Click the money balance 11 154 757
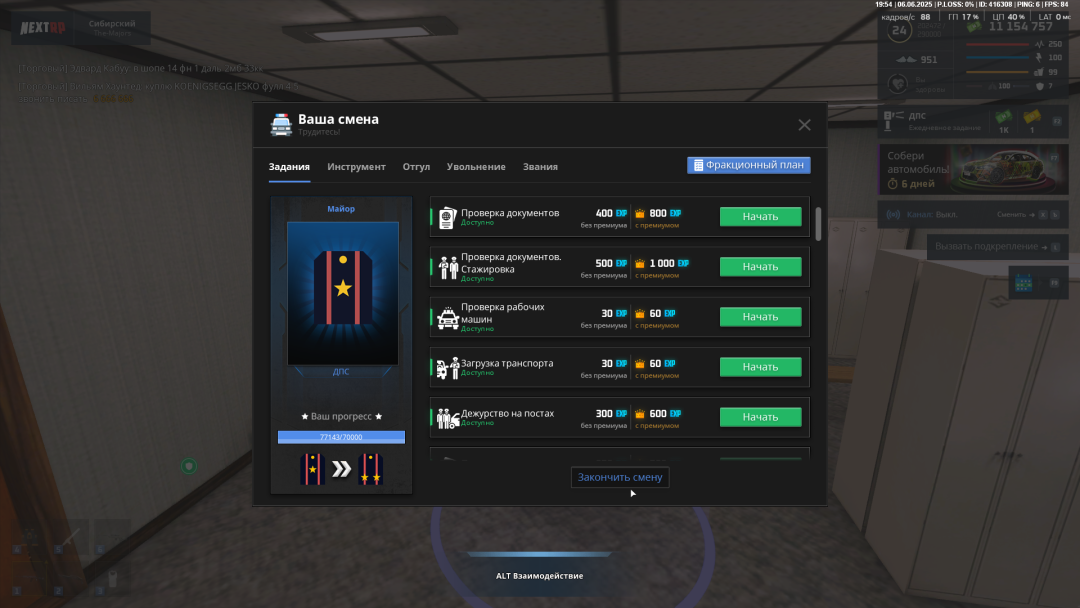This screenshot has height=608, width=1080. 1021,27
